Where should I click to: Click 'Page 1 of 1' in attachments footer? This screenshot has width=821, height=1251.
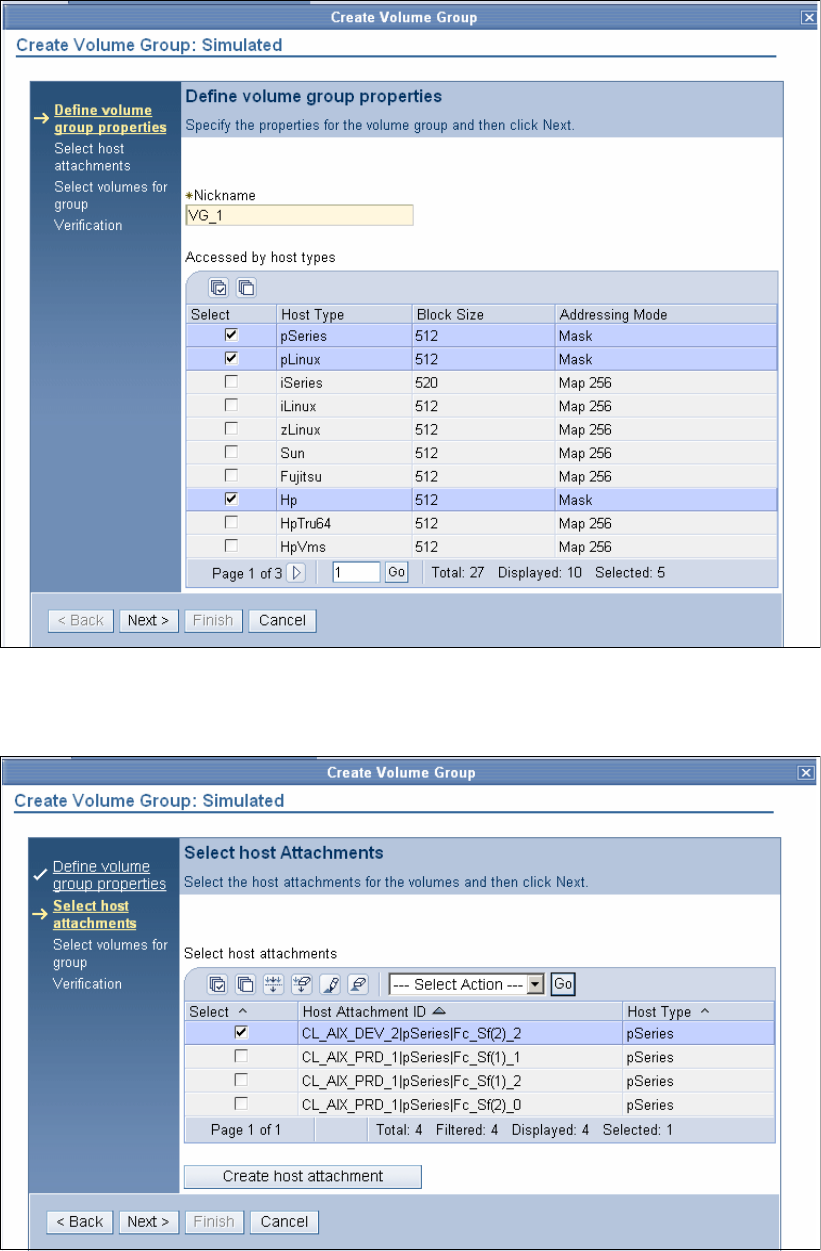pyautogui.click(x=247, y=1130)
